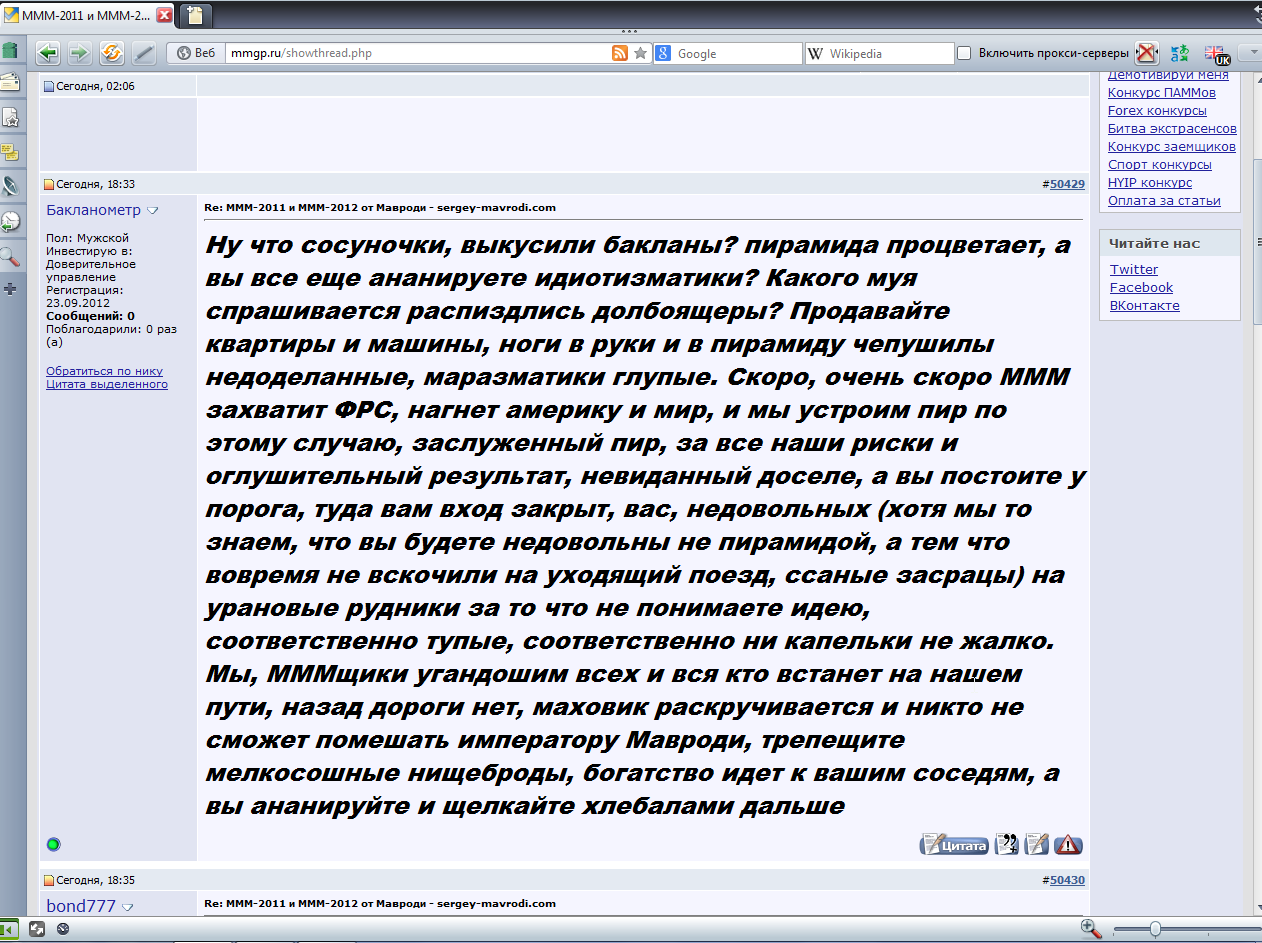The width and height of the screenshot is (1262, 943).
Task: Open a new tab with the page button
Action: click(194, 15)
